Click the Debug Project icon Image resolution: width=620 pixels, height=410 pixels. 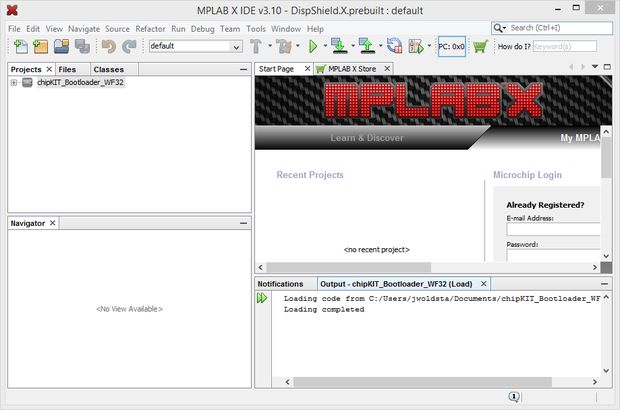(x=416, y=46)
